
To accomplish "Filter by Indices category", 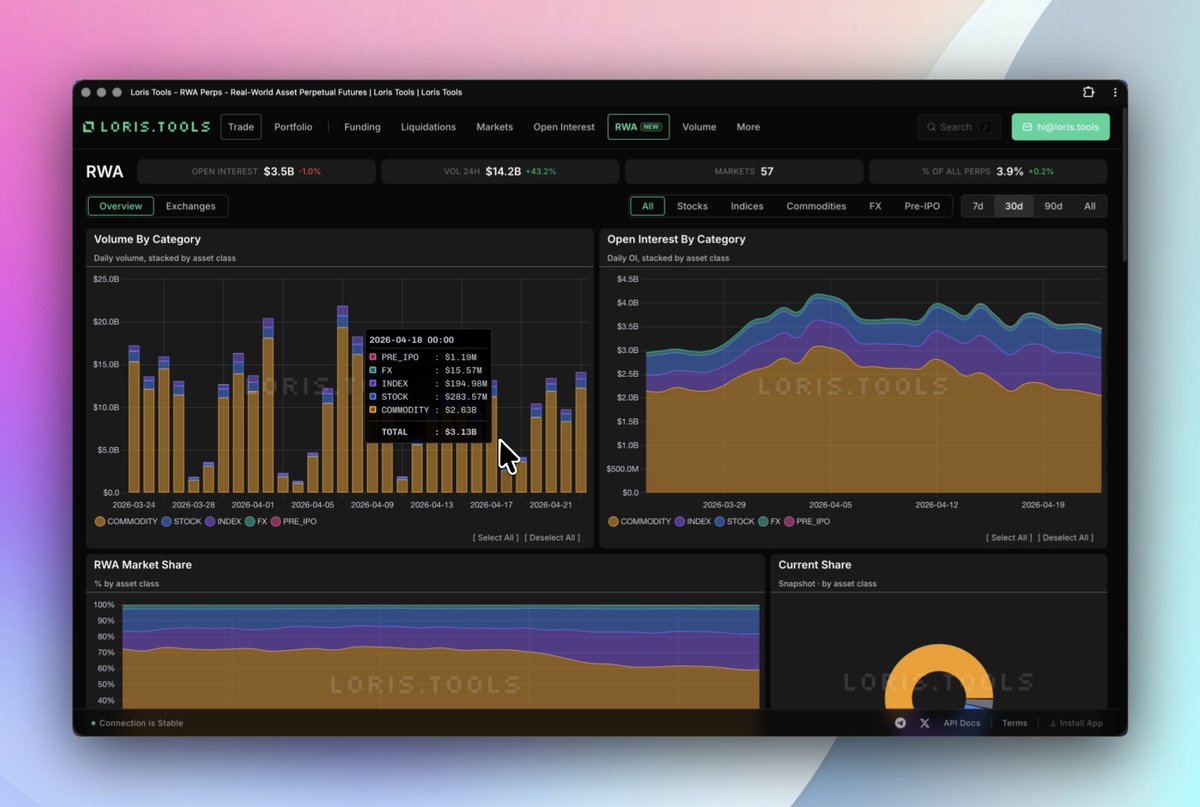I will click(747, 206).
